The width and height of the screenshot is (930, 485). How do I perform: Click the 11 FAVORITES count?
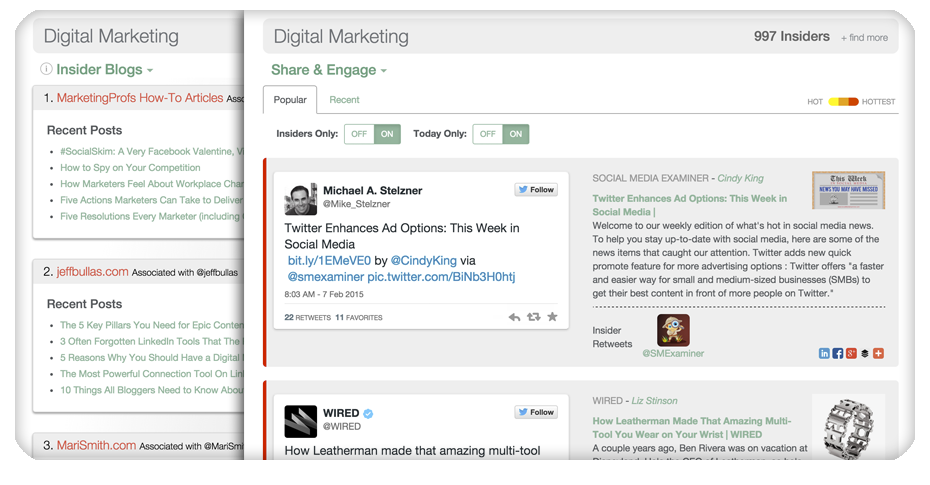(359, 317)
